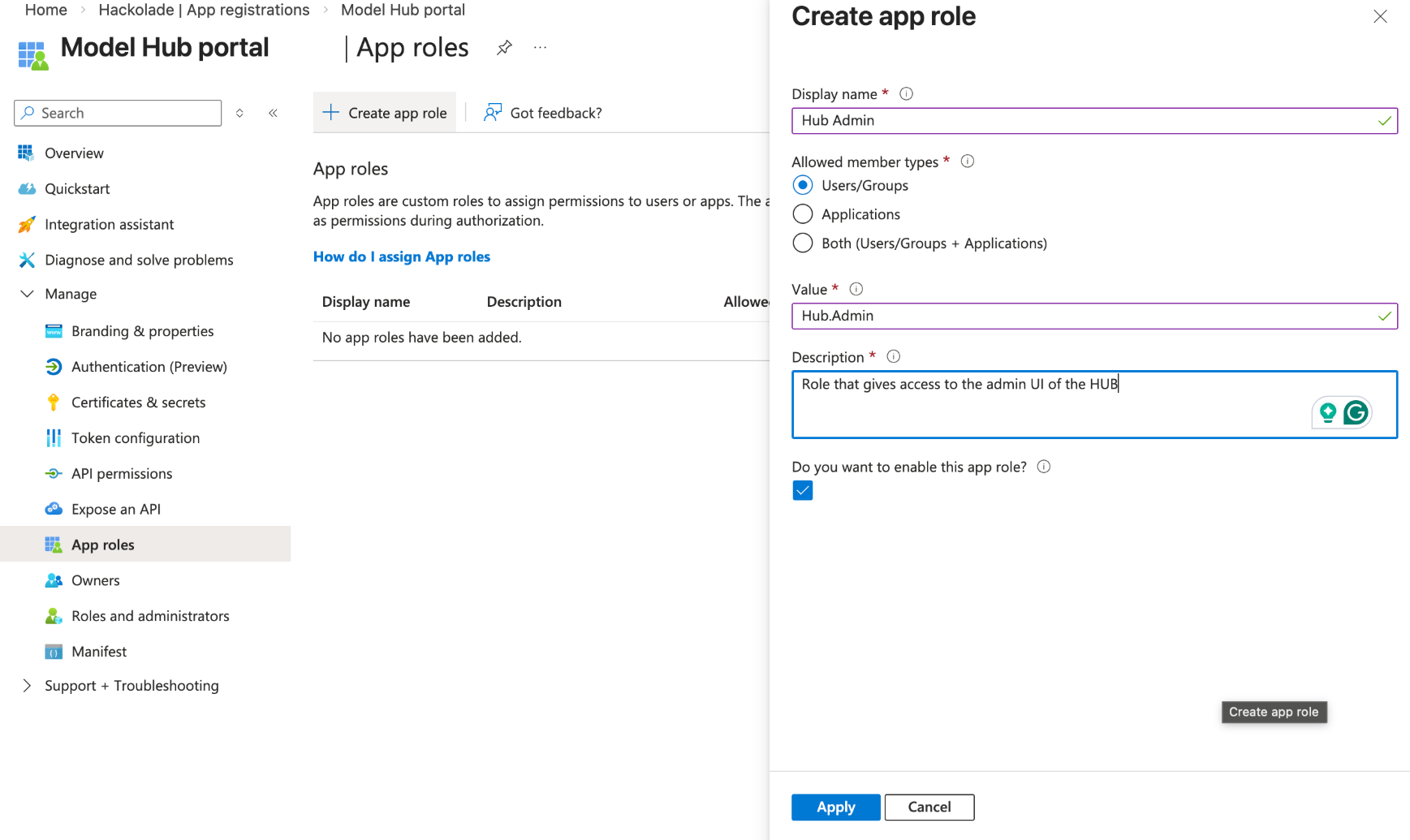Click the API permissions icon
Screen dimensions: 1410x840
coord(54,473)
